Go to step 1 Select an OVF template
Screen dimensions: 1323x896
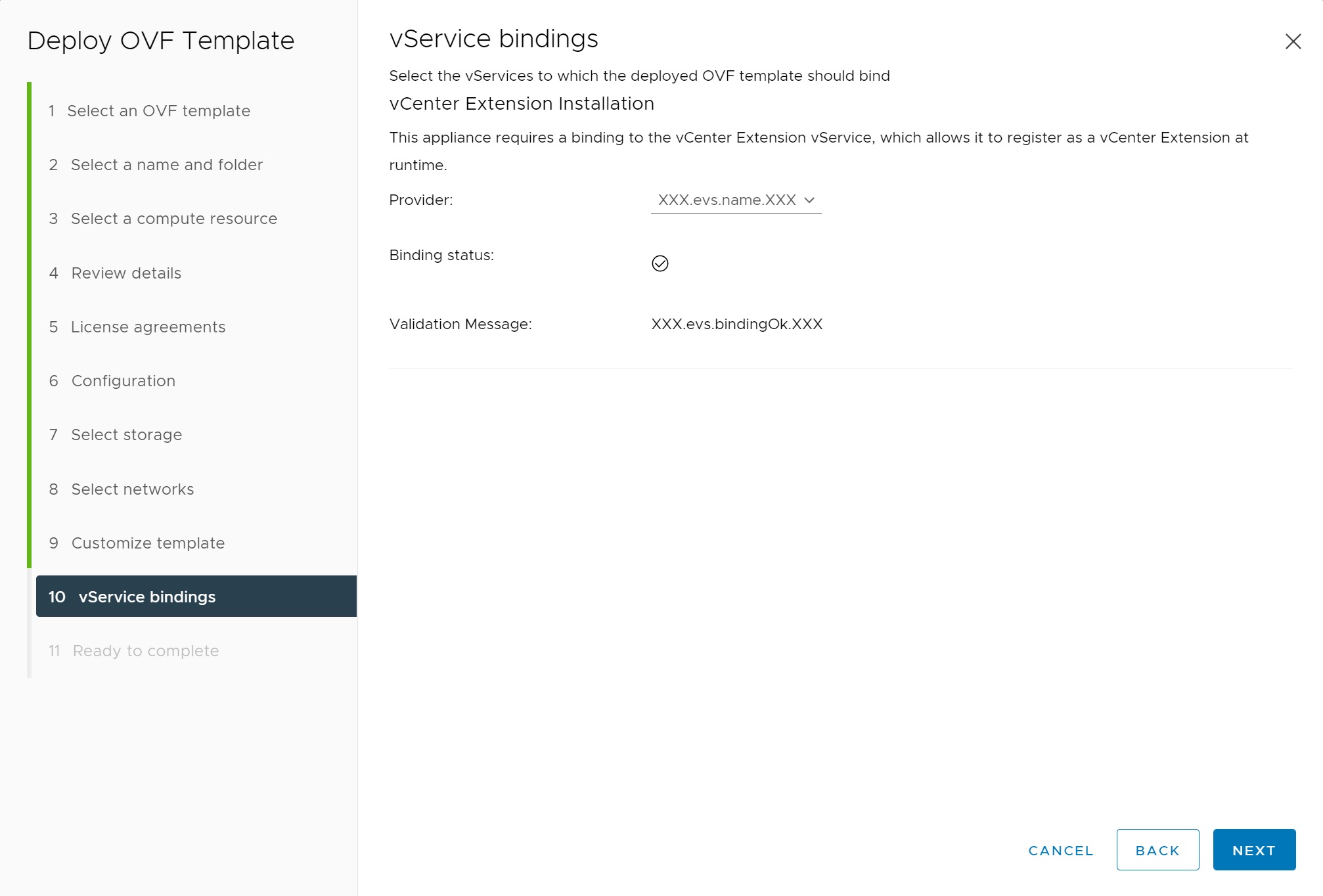pos(158,111)
